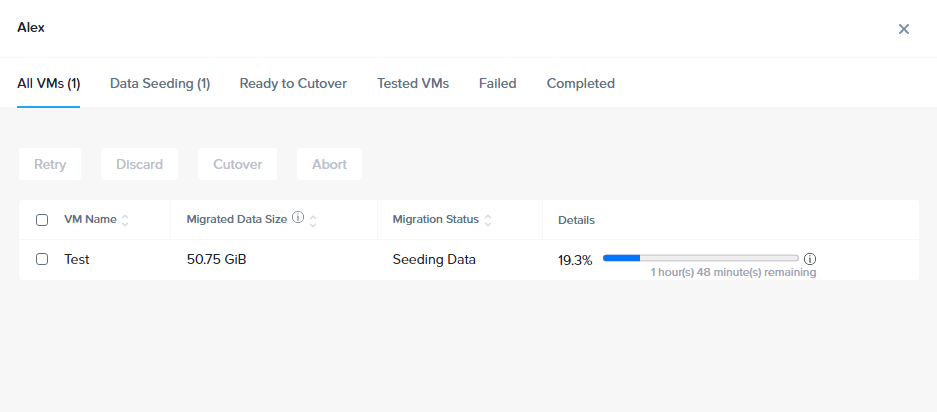Click the Retry button
Viewport: 937px width, 412px height.
point(50,164)
